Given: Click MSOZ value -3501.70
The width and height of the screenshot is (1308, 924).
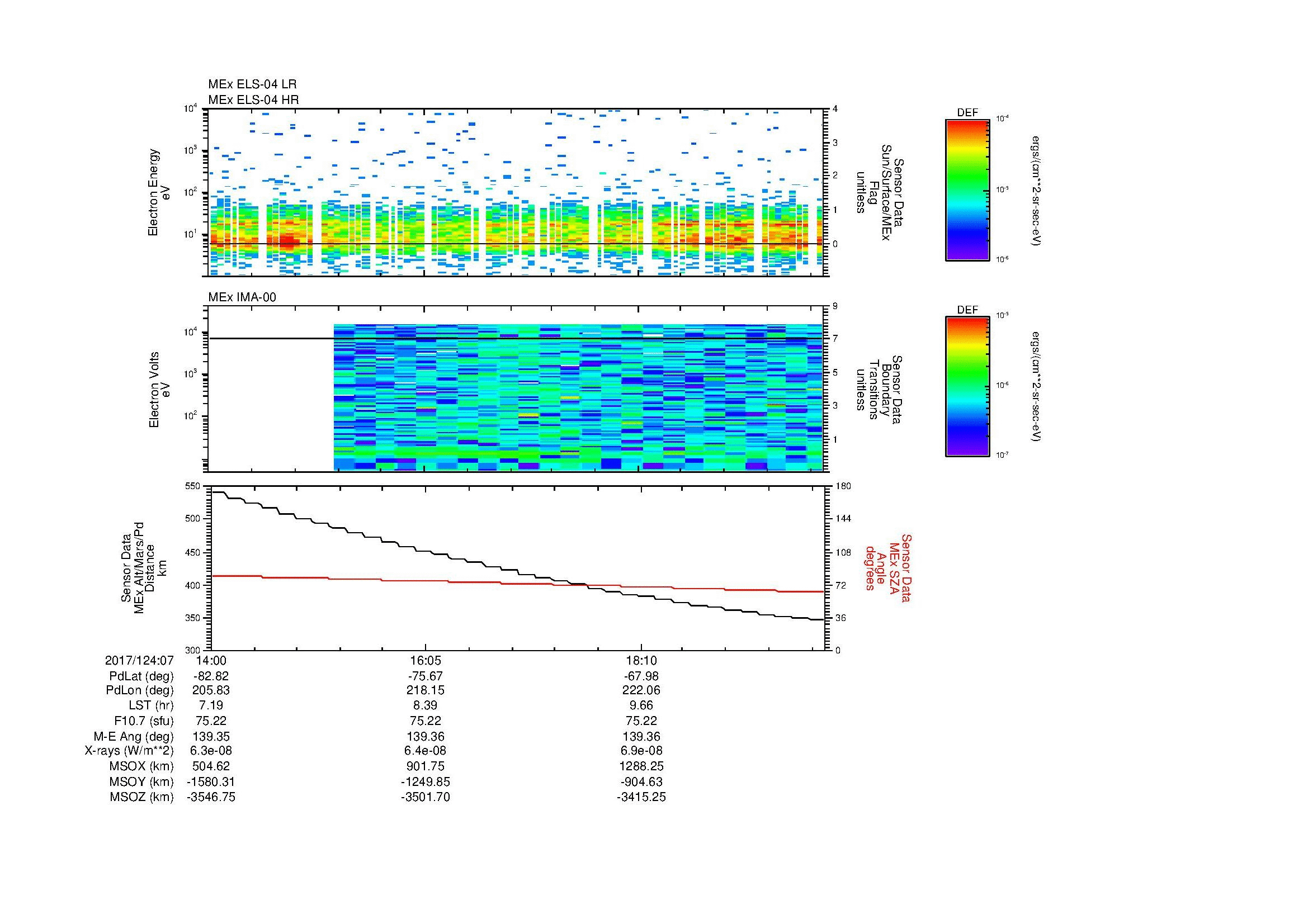Looking at the screenshot, I should 425,797.
